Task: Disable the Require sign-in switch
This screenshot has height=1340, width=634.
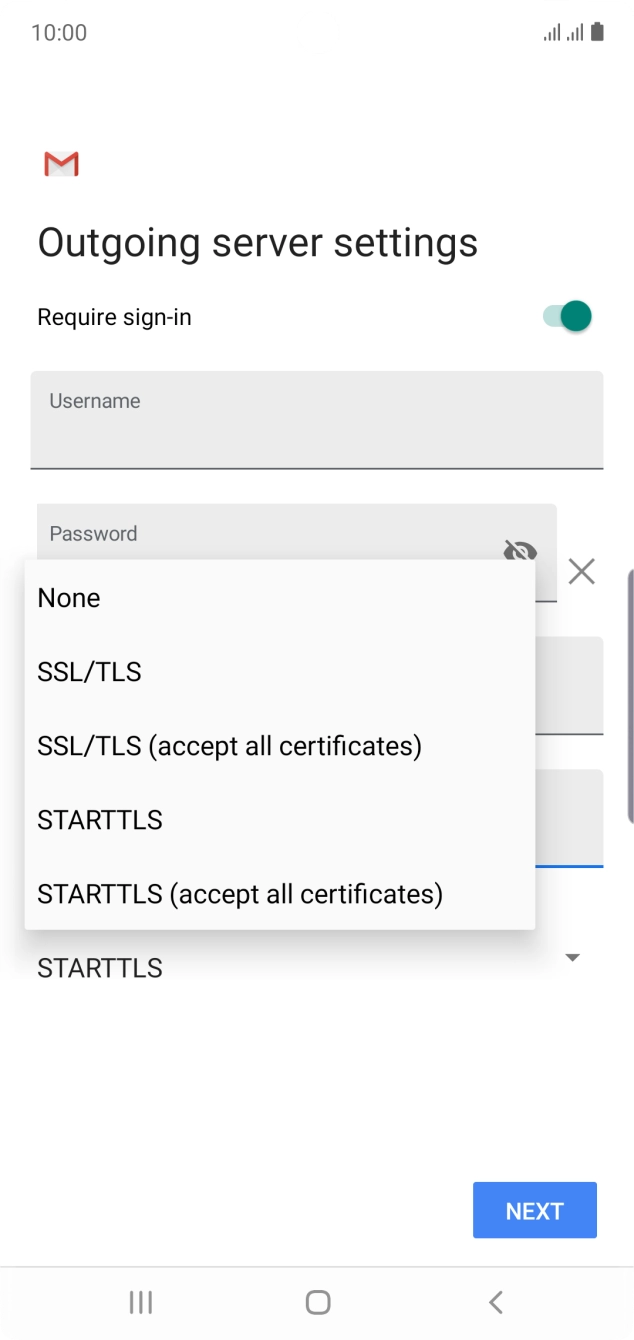Action: point(566,316)
